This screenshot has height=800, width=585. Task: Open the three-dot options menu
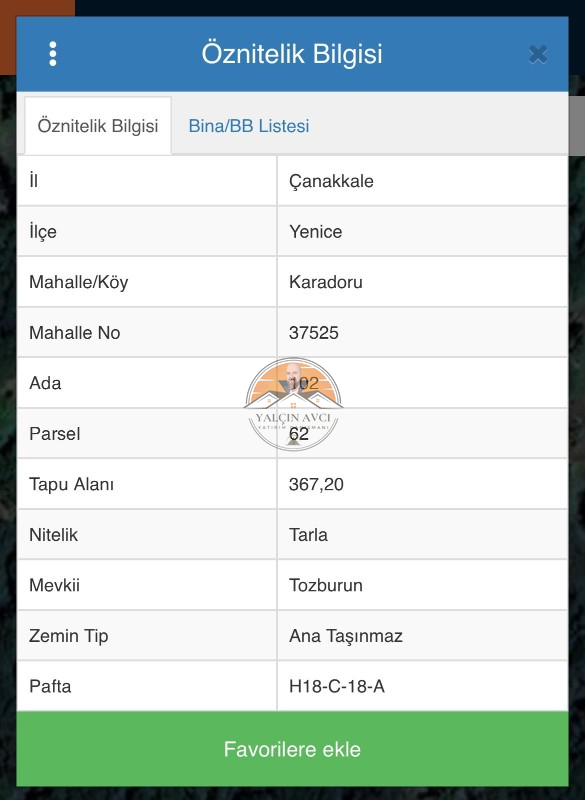coord(53,54)
